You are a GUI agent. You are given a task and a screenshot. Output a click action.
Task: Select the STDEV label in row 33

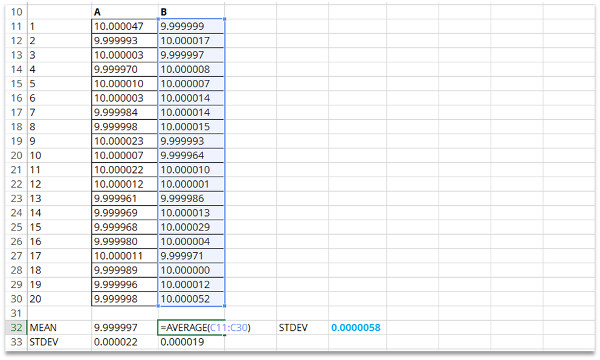(x=59, y=342)
